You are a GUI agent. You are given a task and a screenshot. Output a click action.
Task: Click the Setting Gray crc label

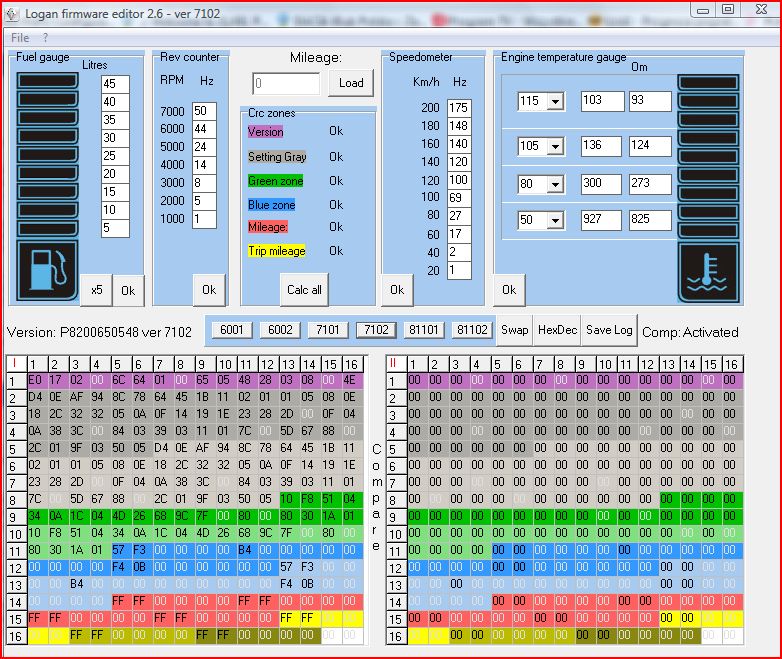(x=277, y=157)
